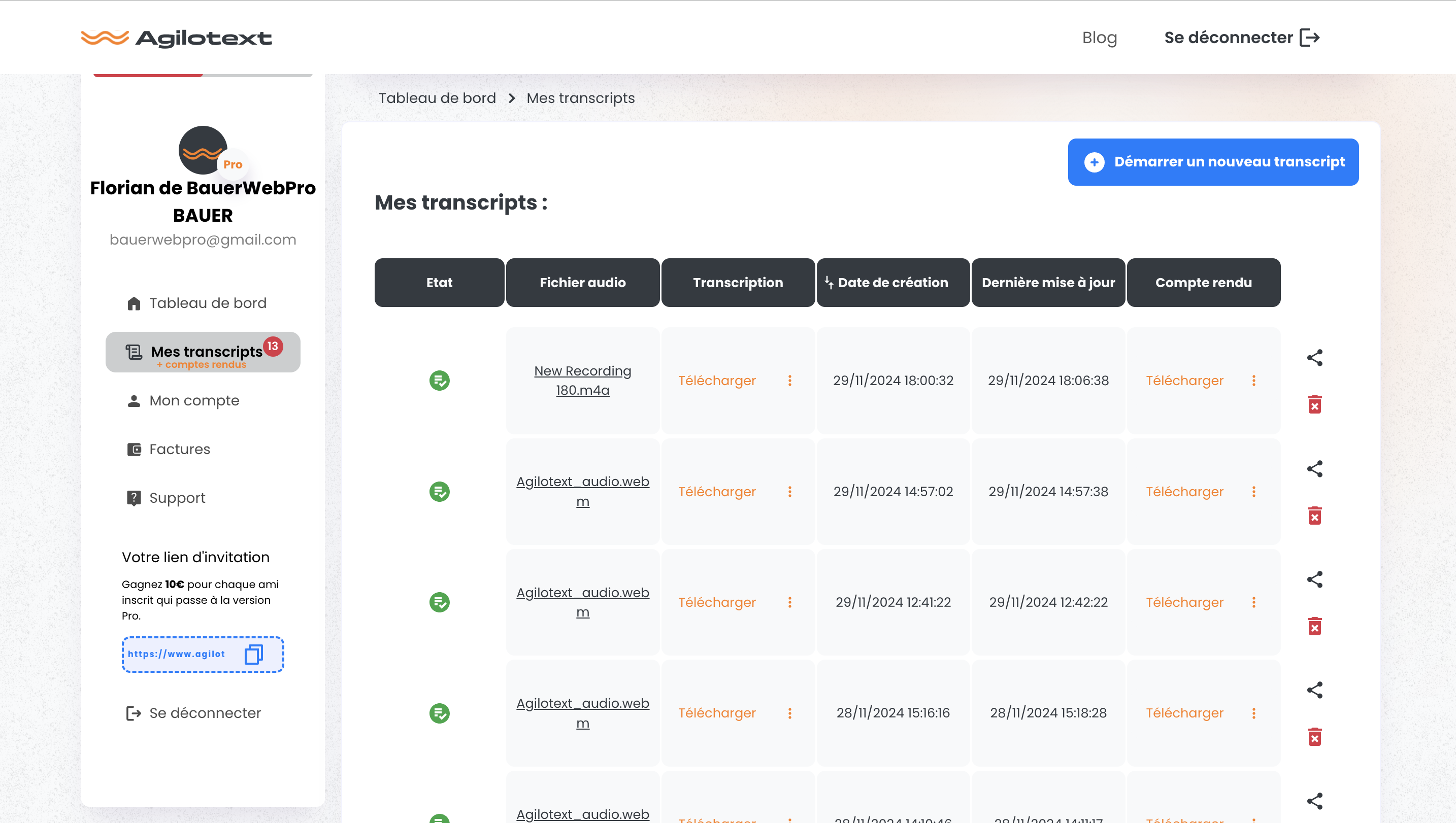Click the Pro profile avatar

point(203,150)
